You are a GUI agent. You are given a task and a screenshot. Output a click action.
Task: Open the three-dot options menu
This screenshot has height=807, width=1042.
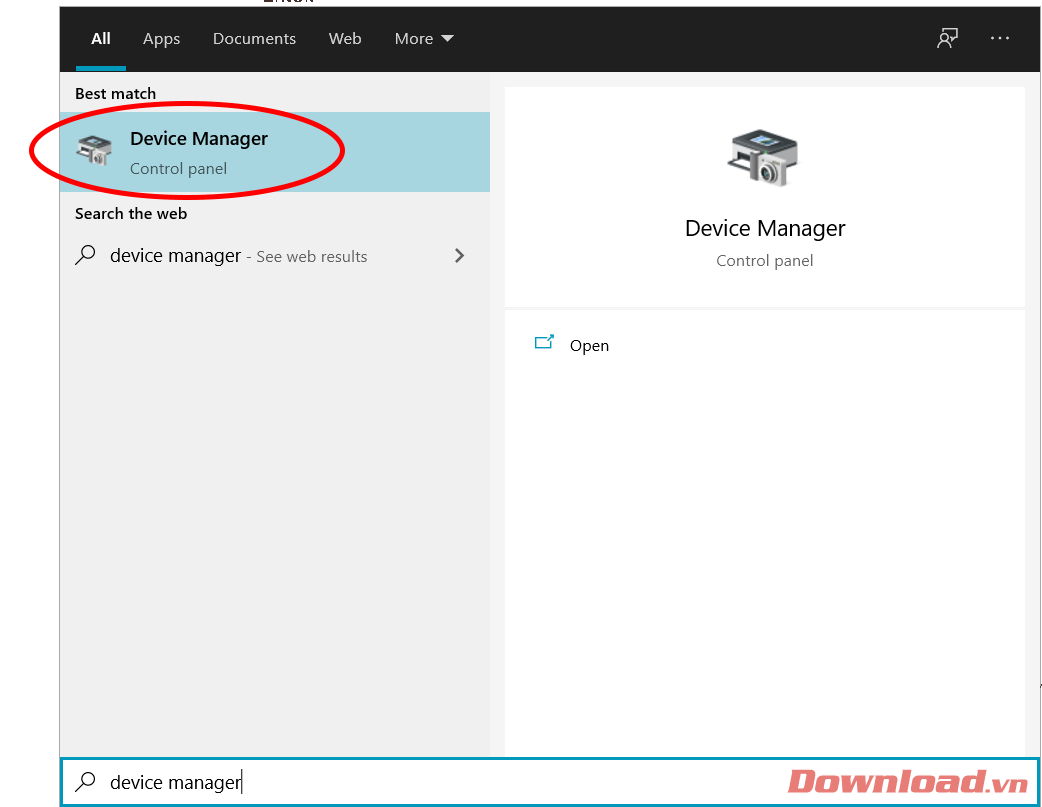click(x=1000, y=38)
